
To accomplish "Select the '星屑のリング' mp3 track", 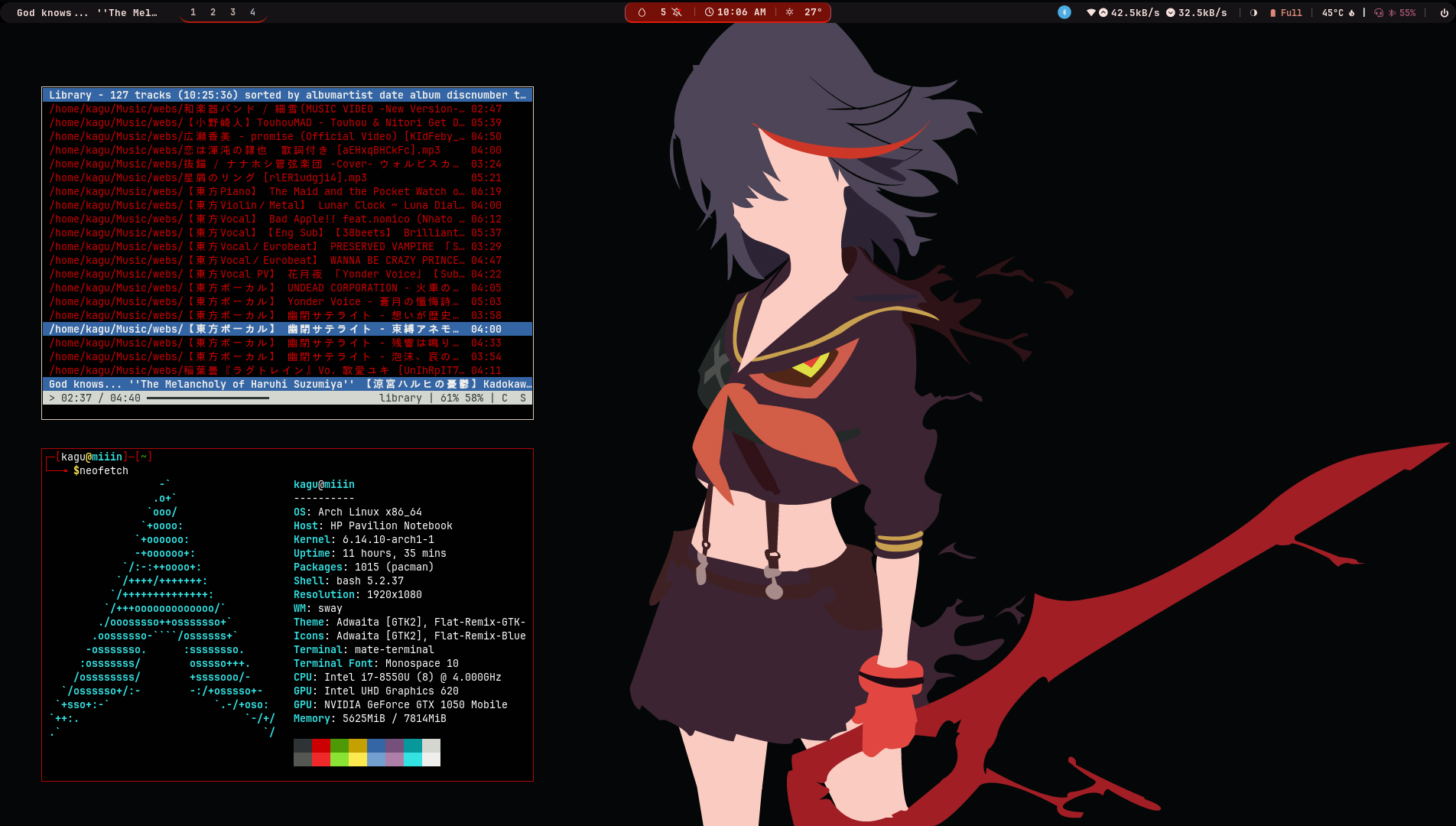I will tap(288, 177).
